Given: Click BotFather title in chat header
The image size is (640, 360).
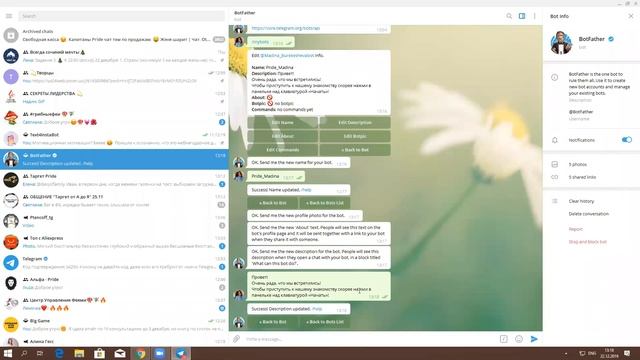Looking at the screenshot, I should pos(244,13).
